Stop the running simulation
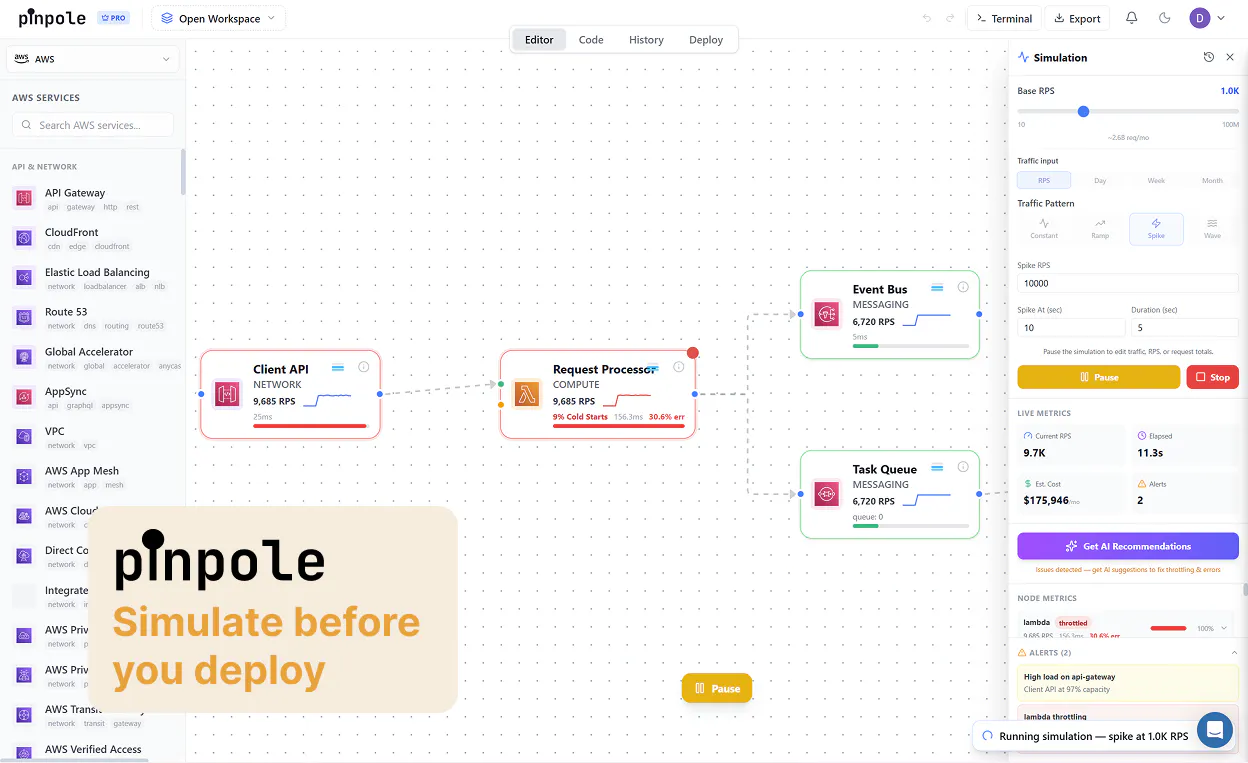1248x763 pixels. 1212,377
